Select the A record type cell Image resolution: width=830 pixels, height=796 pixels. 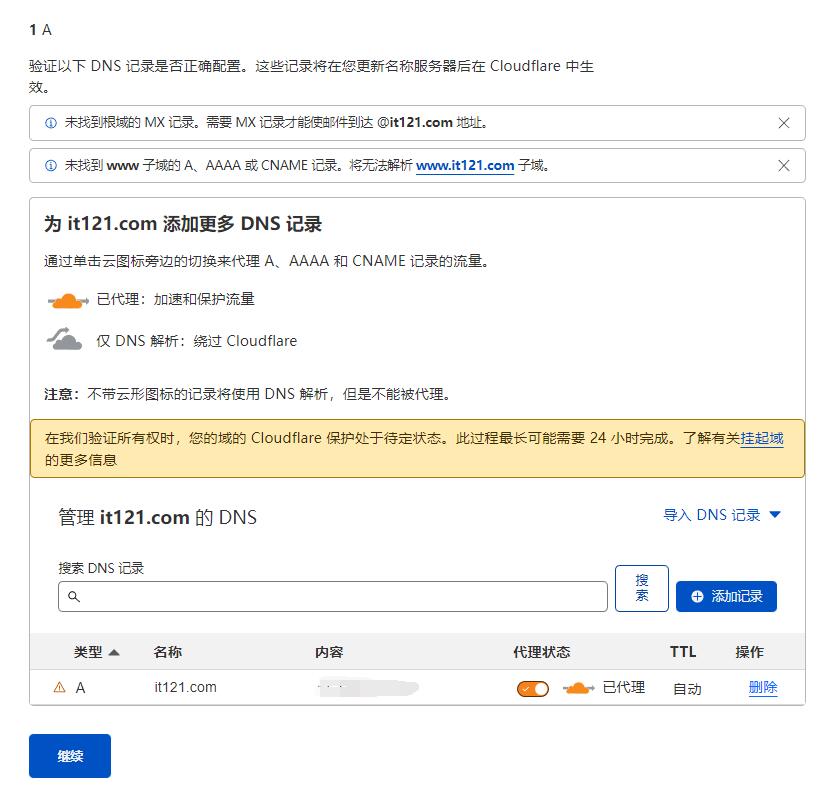tap(80, 688)
